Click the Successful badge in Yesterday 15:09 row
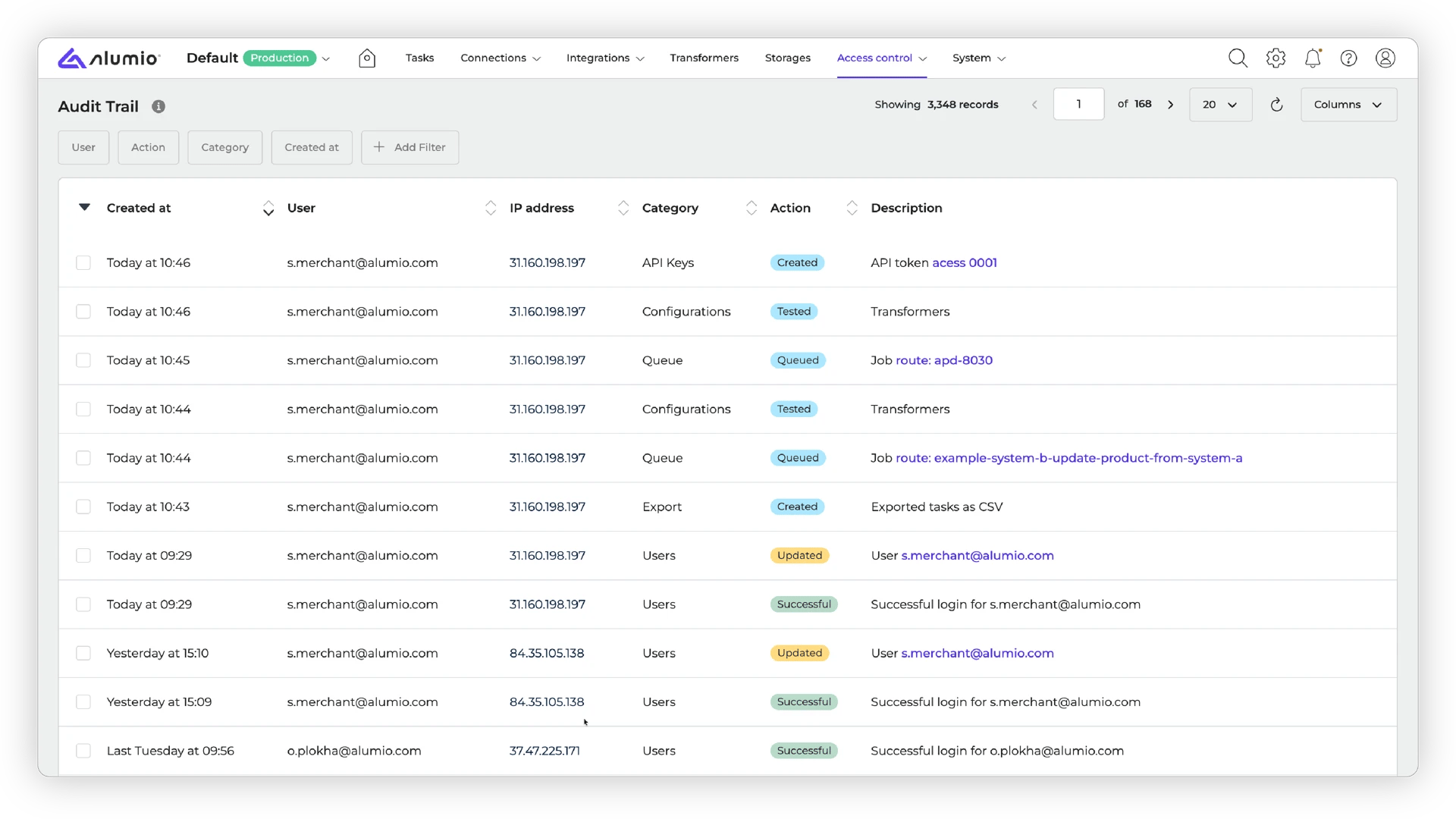Viewport: 1456px width, 819px height. coord(804,702)
